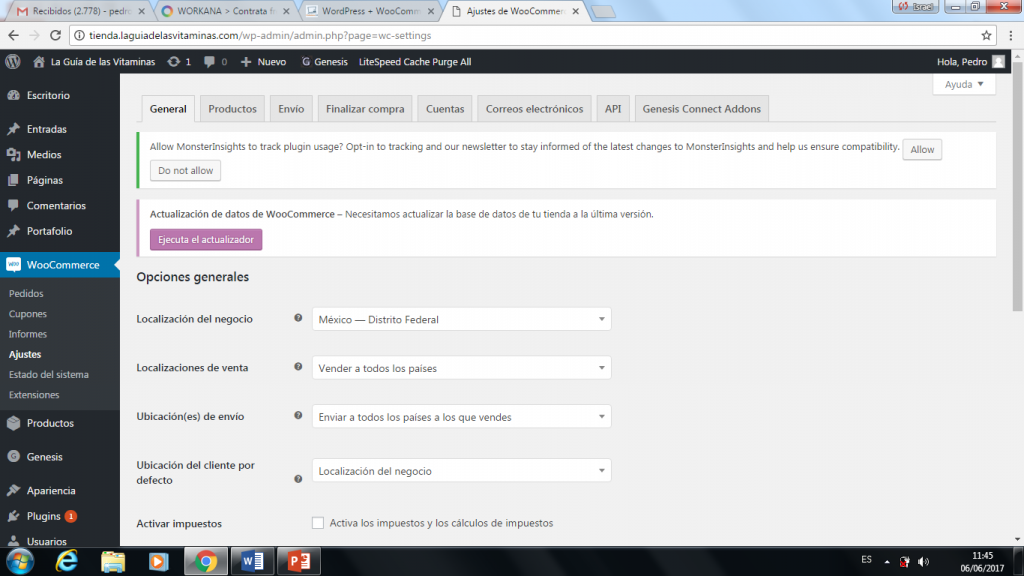Click the Do not allow button
This screenshot has width=1024, height=576.
(x=185, y=170)
